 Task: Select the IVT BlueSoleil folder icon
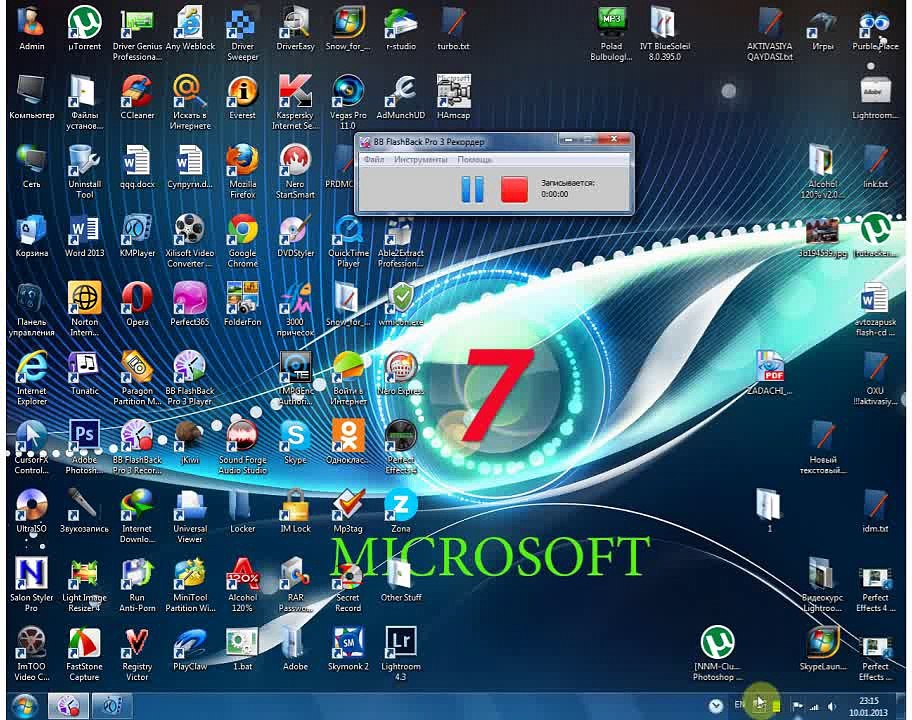pos(664,34)
